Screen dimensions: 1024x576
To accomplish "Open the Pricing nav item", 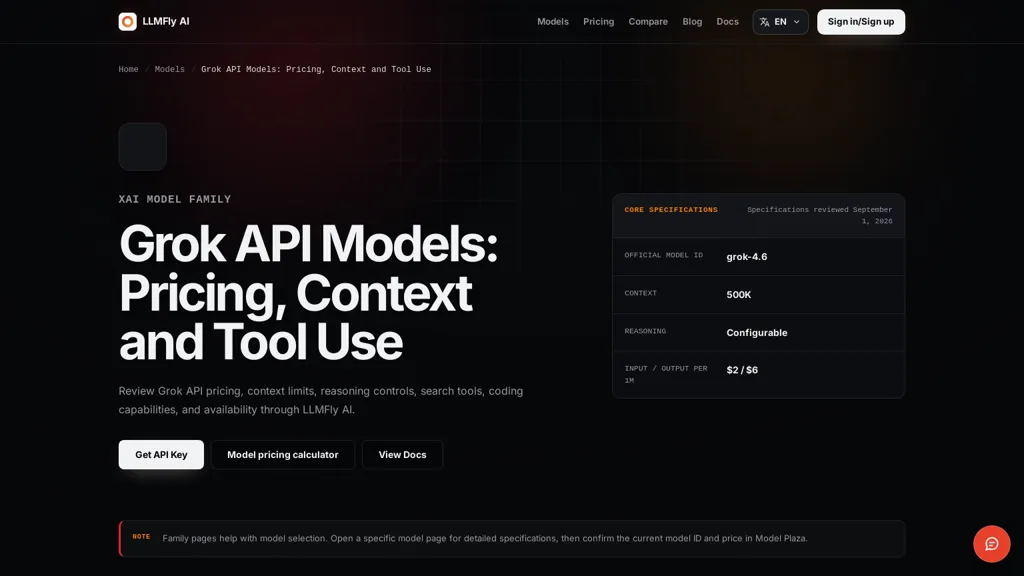I will click(598, 22).
